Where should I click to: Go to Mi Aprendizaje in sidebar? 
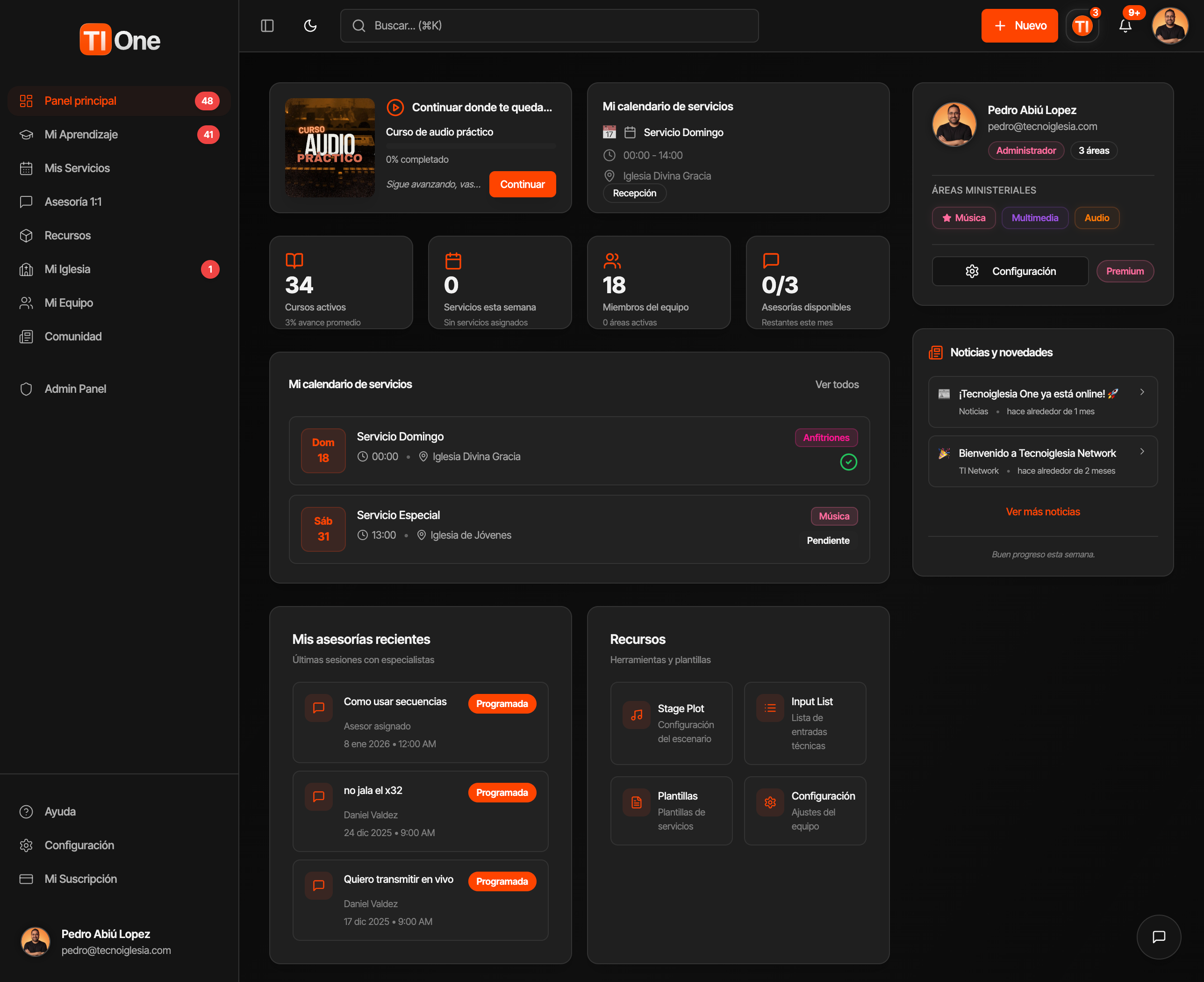[81, 135]
